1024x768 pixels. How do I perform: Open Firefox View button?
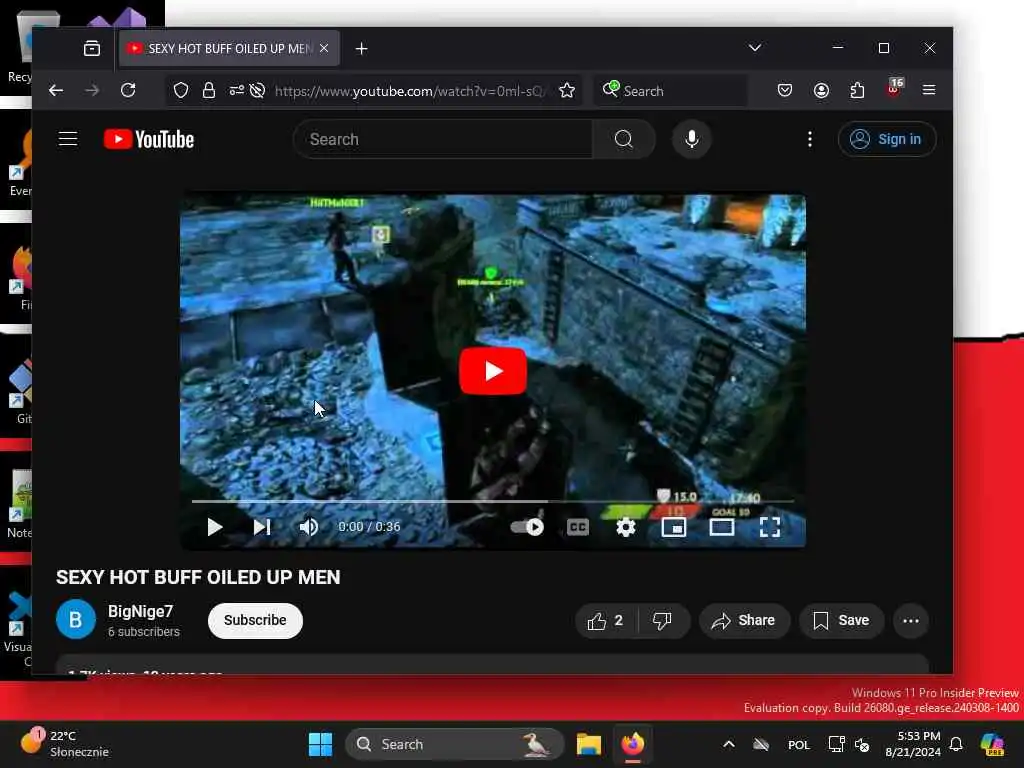tap(92, 48)
